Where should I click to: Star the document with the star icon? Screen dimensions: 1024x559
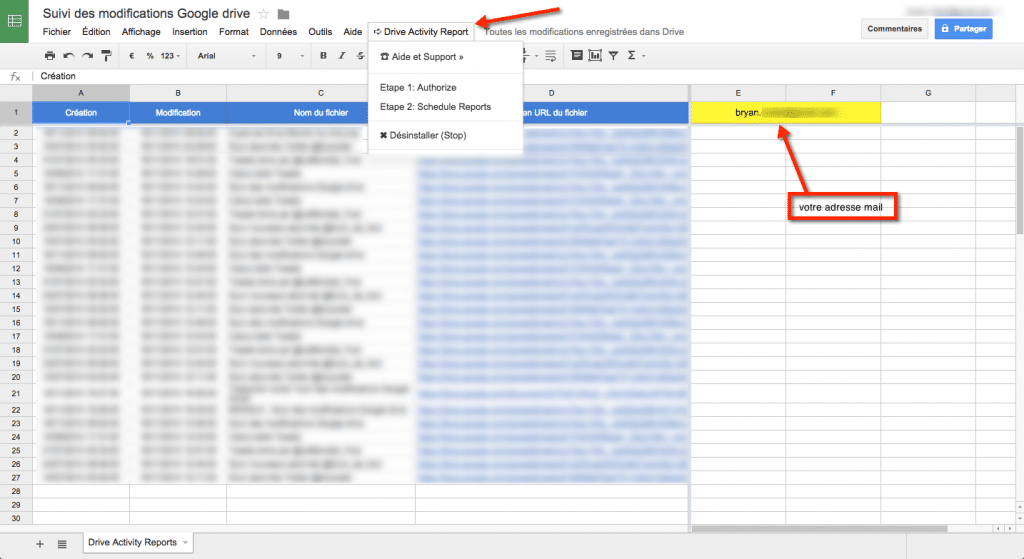pos(264,14)
